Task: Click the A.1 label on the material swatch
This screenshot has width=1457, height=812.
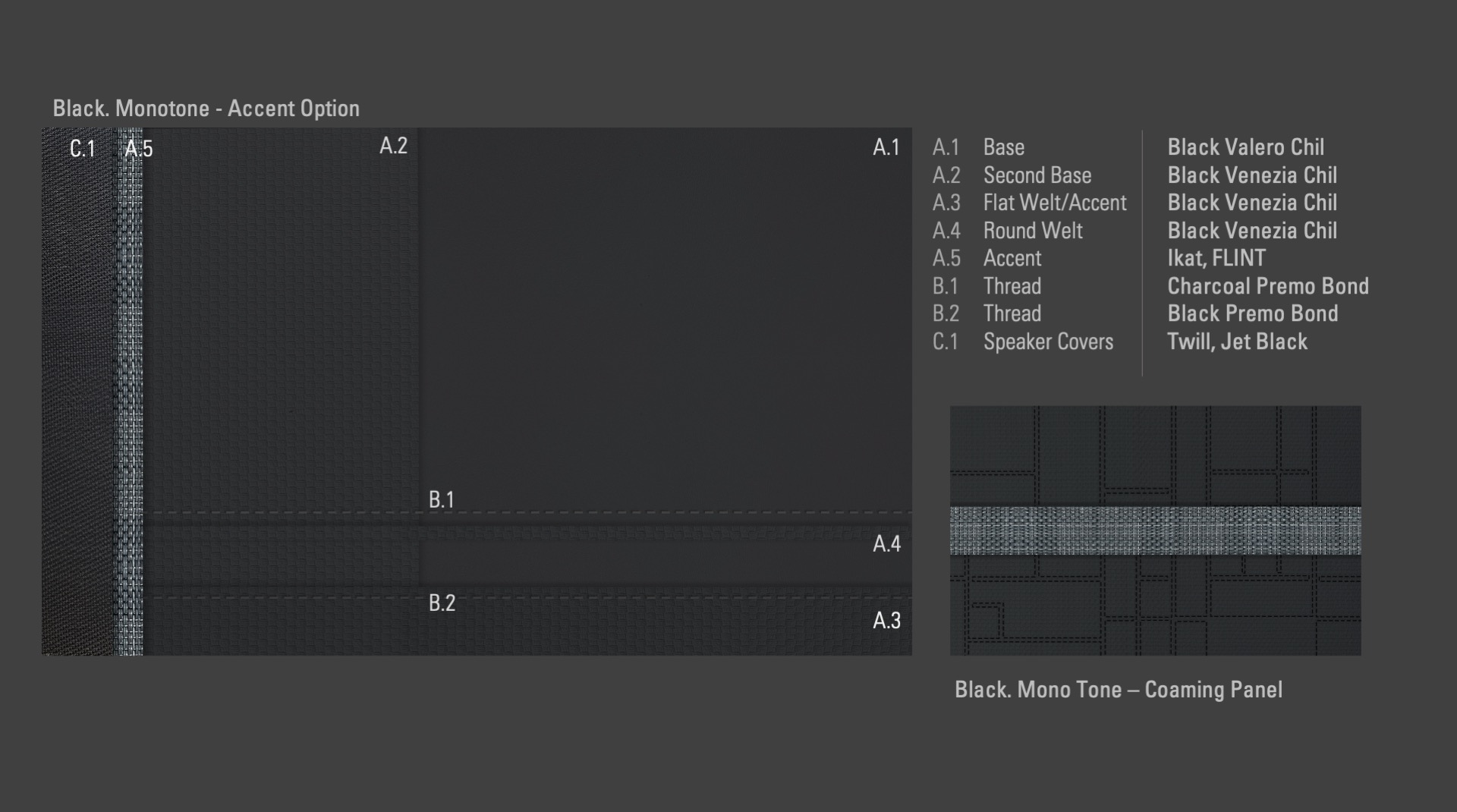Action: pyautogui.click(x=886, y=147)
